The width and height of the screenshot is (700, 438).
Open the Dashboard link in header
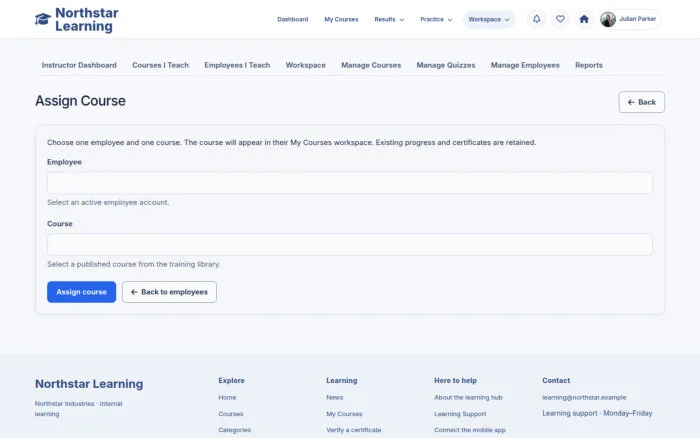(292, 20)
